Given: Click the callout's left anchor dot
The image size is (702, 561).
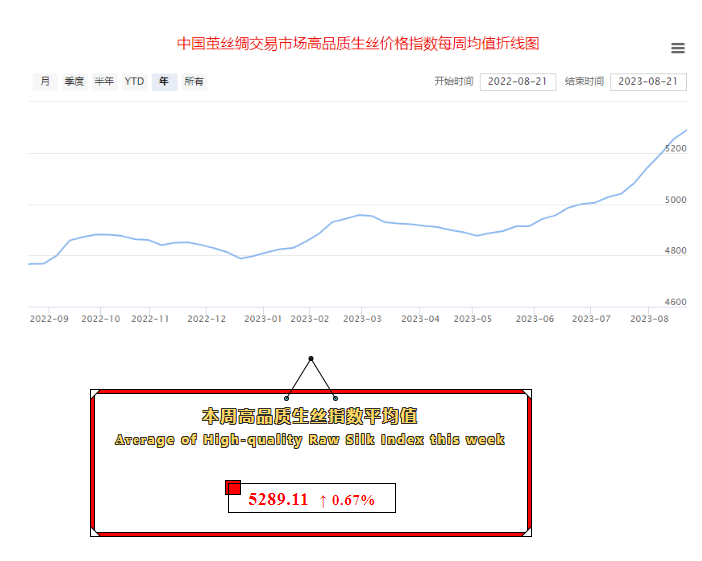Looking at the screenshot, I should tap(287, 398).
